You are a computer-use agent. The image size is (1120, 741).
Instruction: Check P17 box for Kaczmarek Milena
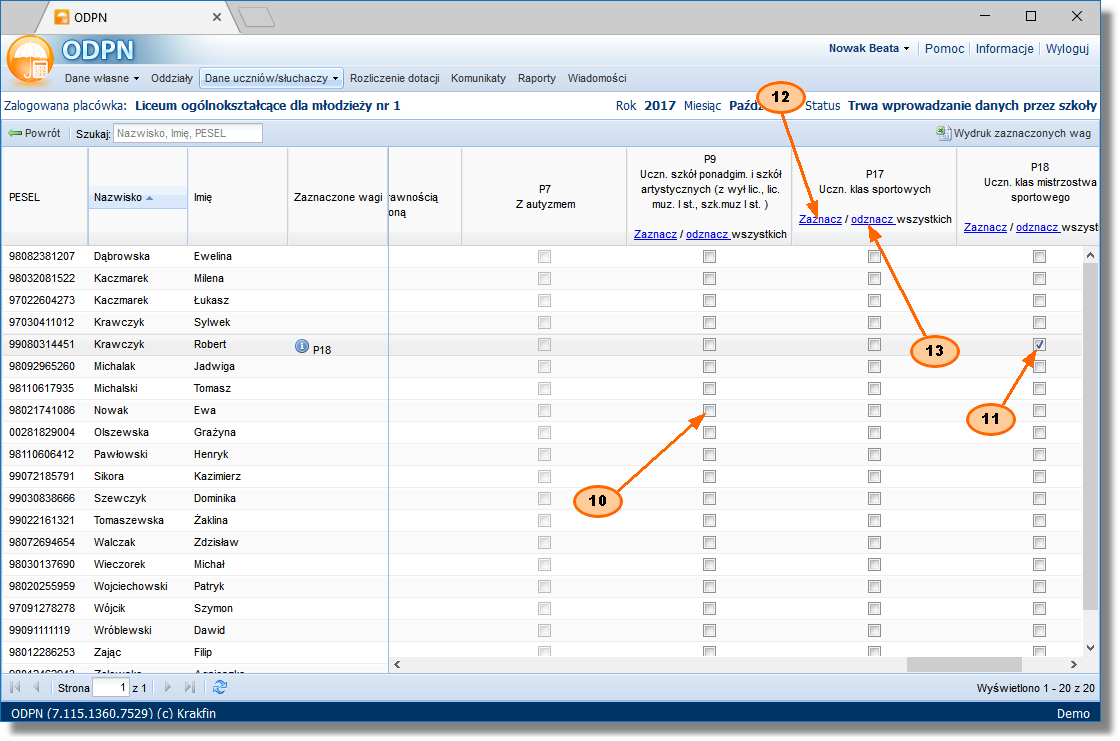point(874,279)
